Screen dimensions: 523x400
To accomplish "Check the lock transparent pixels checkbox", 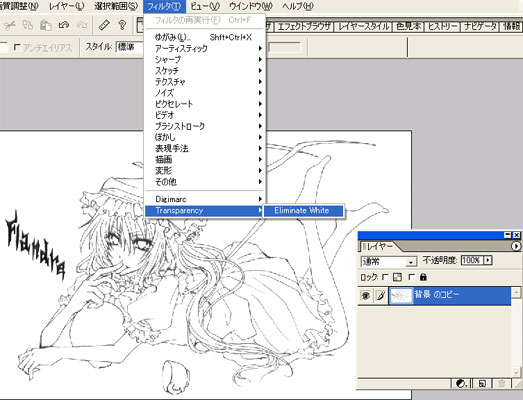I will tap(385, 277).
